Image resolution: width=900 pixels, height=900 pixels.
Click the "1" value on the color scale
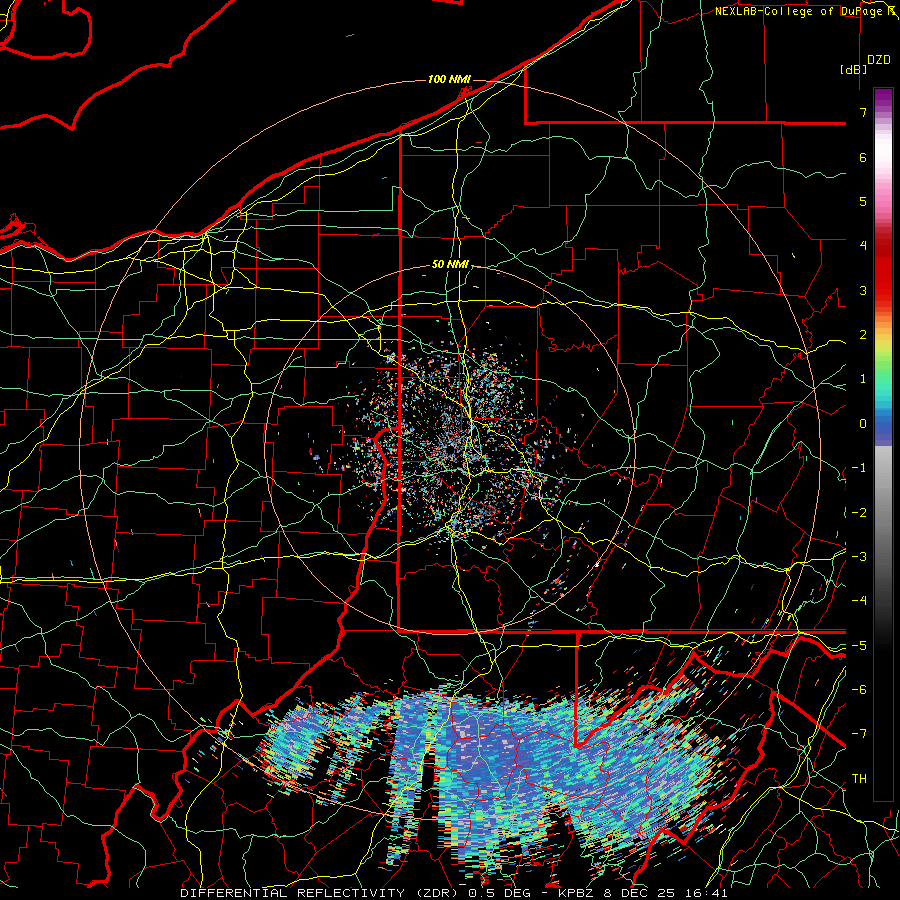click(863, 379)
